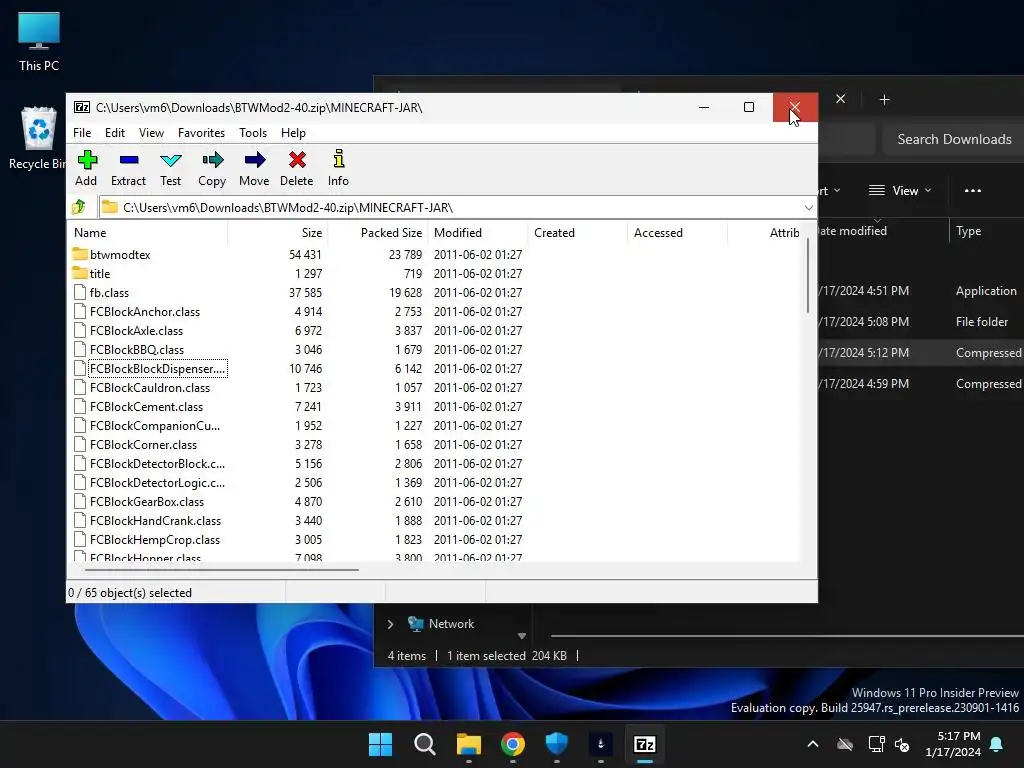Click the Extract toolbar icon
This screenshot has width=1024, height=768.
(129, 160)
